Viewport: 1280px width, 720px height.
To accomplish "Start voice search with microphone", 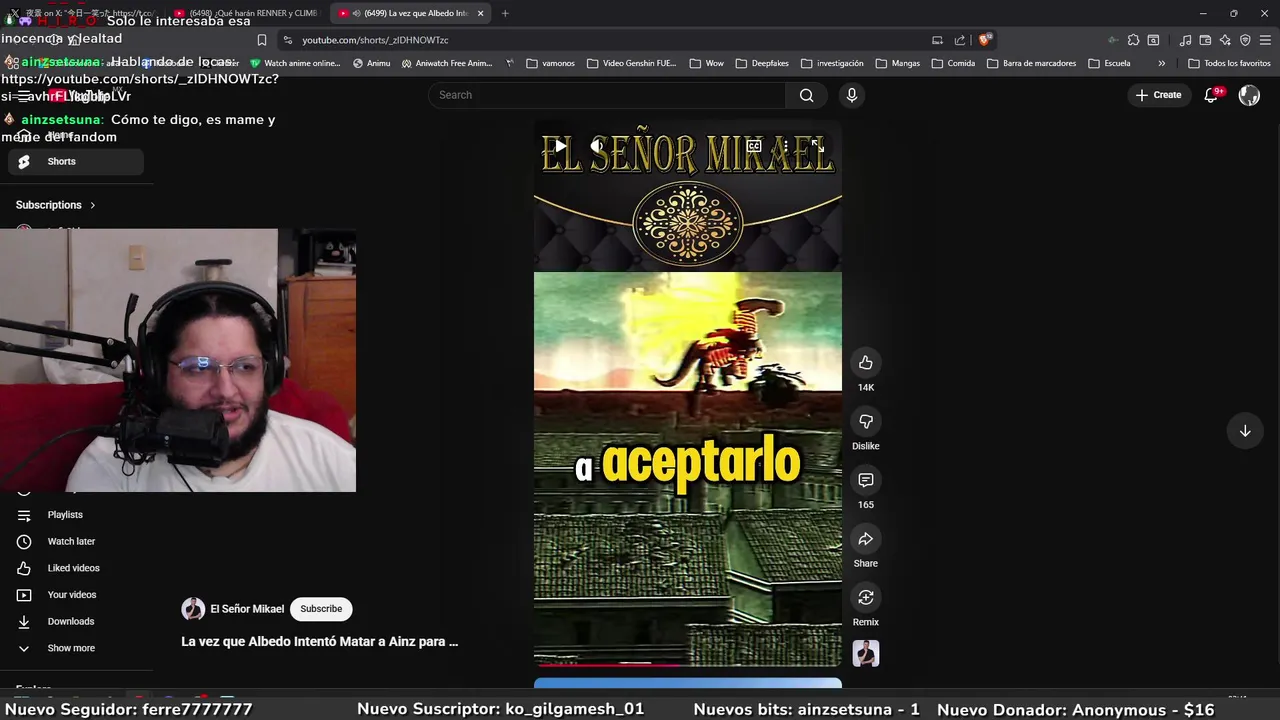I will (852, 95).
